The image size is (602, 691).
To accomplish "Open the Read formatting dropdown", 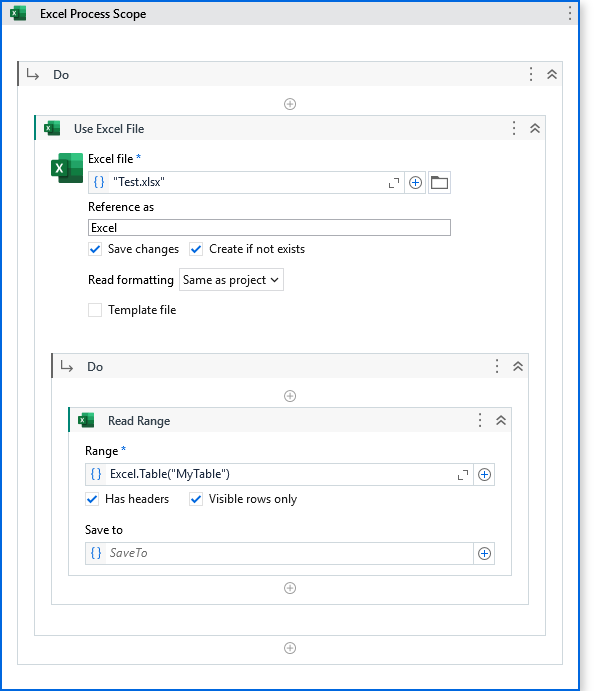I will point(232,280).
